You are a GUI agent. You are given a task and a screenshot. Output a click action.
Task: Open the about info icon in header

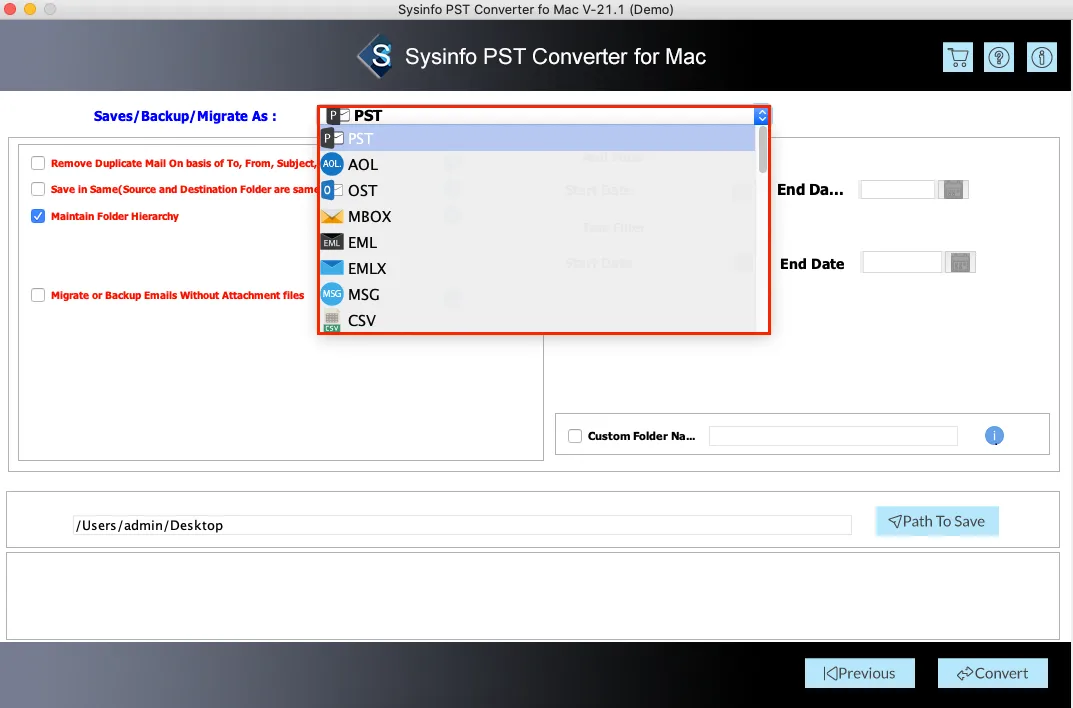tap(1042, 57)
